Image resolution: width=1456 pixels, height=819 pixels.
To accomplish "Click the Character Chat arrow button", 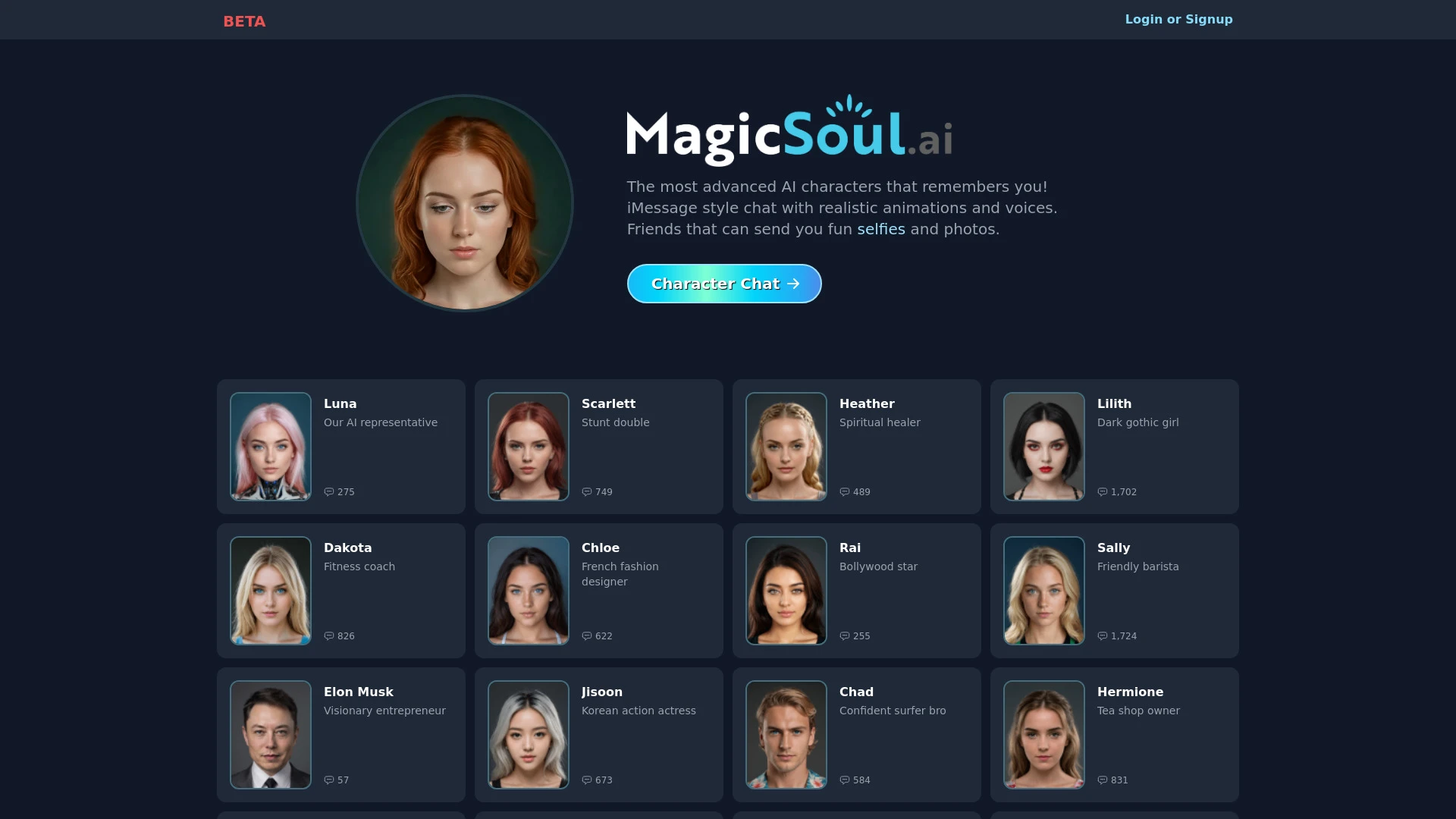I will [x=724, y=283].
